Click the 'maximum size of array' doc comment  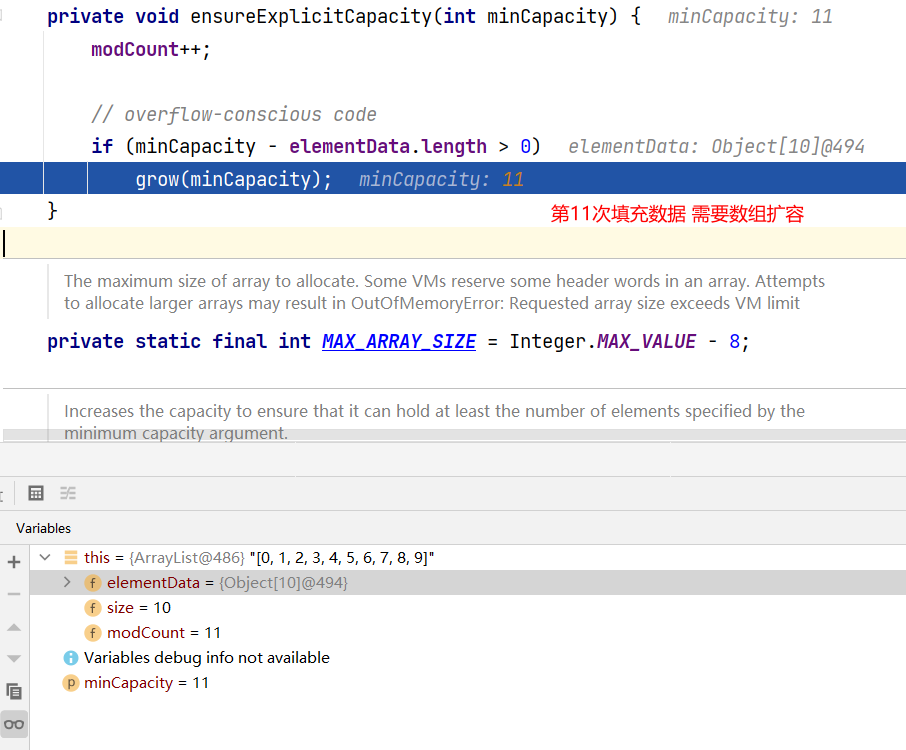coord(444,292)
